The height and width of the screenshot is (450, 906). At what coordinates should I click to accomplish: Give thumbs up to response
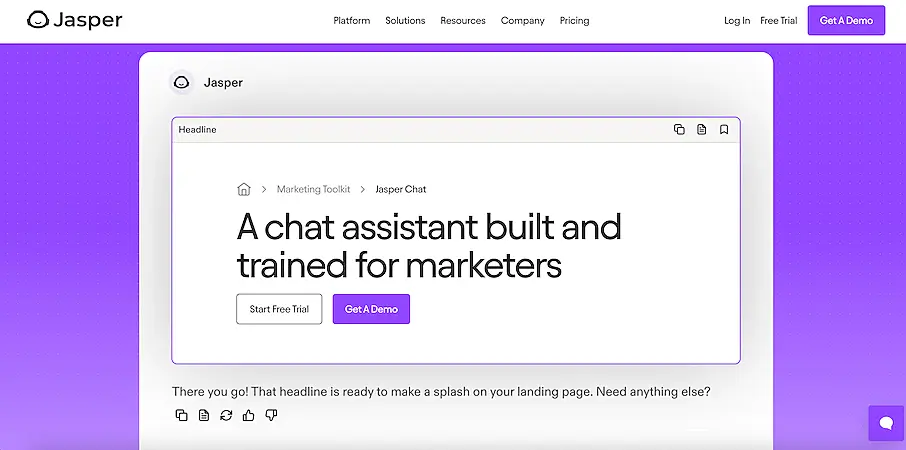(248, 415)
